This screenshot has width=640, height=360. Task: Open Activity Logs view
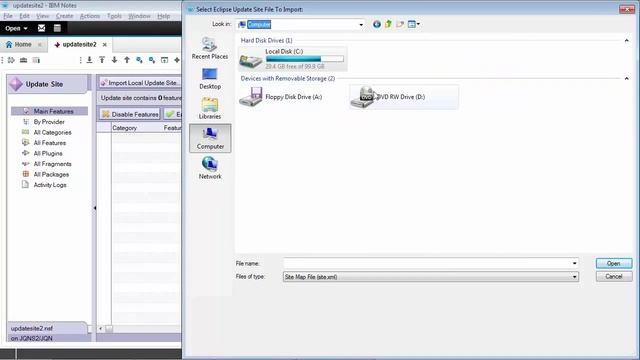50,185
